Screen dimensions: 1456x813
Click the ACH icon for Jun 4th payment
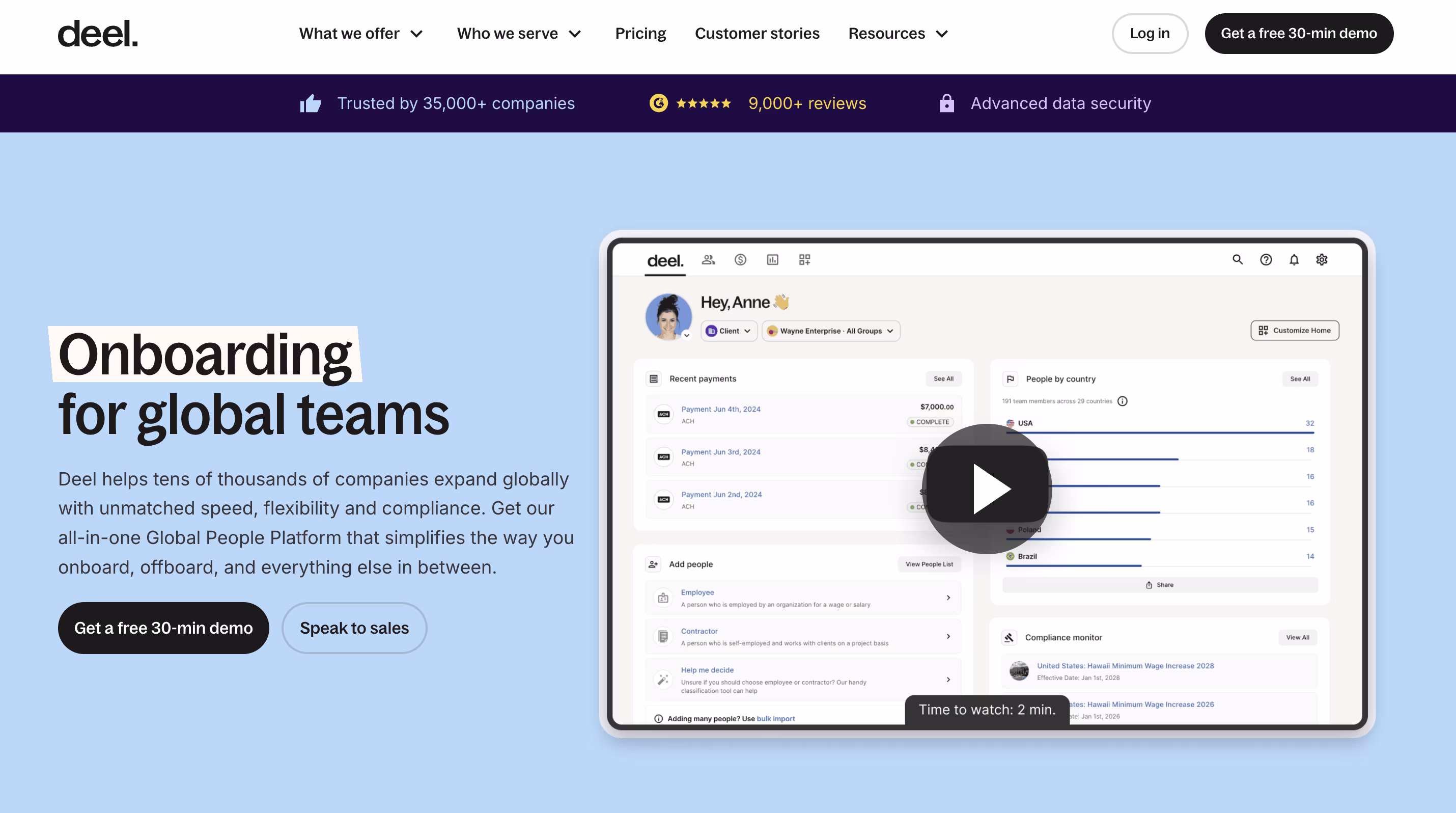663,414
